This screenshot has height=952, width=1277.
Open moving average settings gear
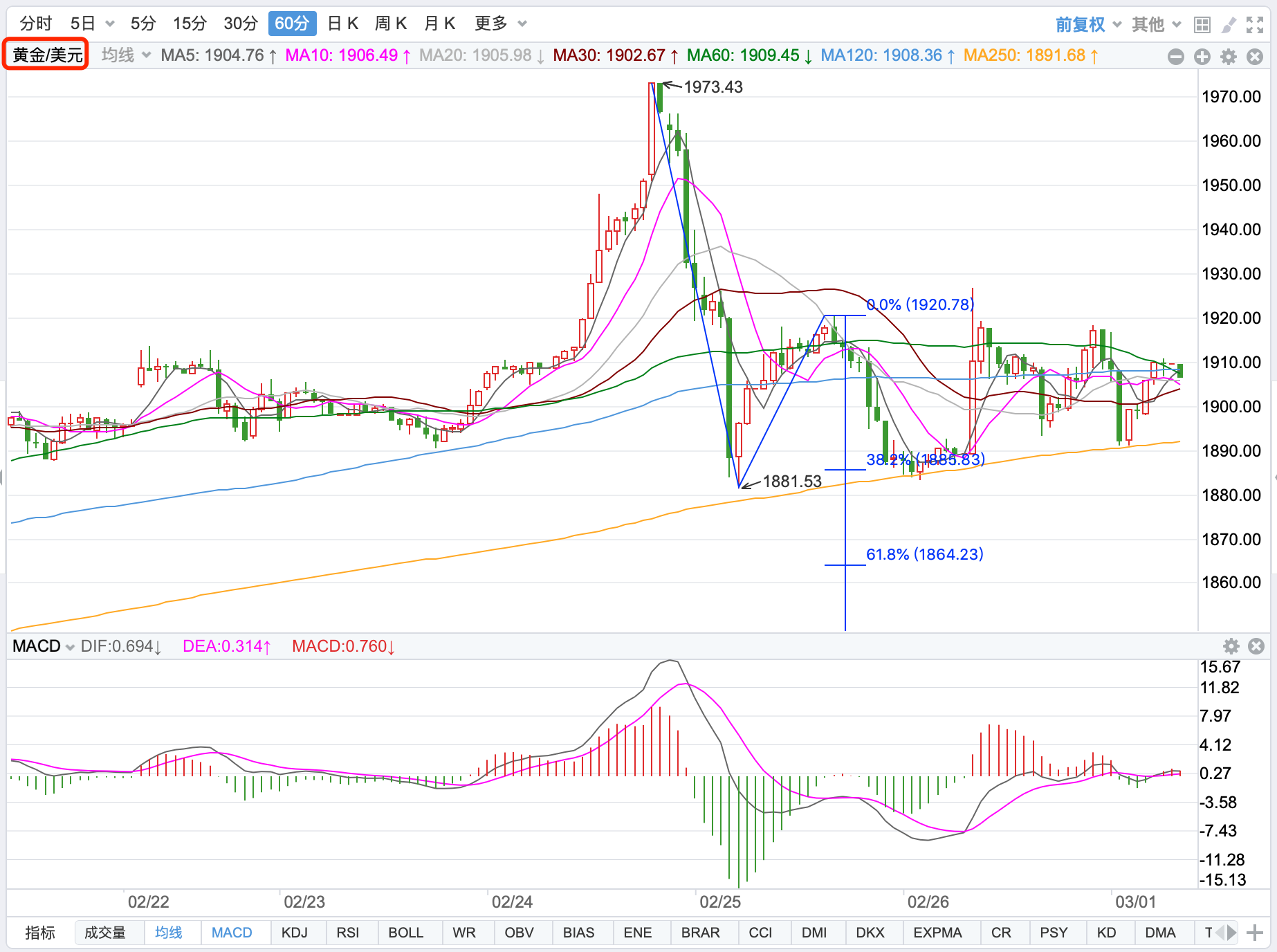coord(1229,57)
